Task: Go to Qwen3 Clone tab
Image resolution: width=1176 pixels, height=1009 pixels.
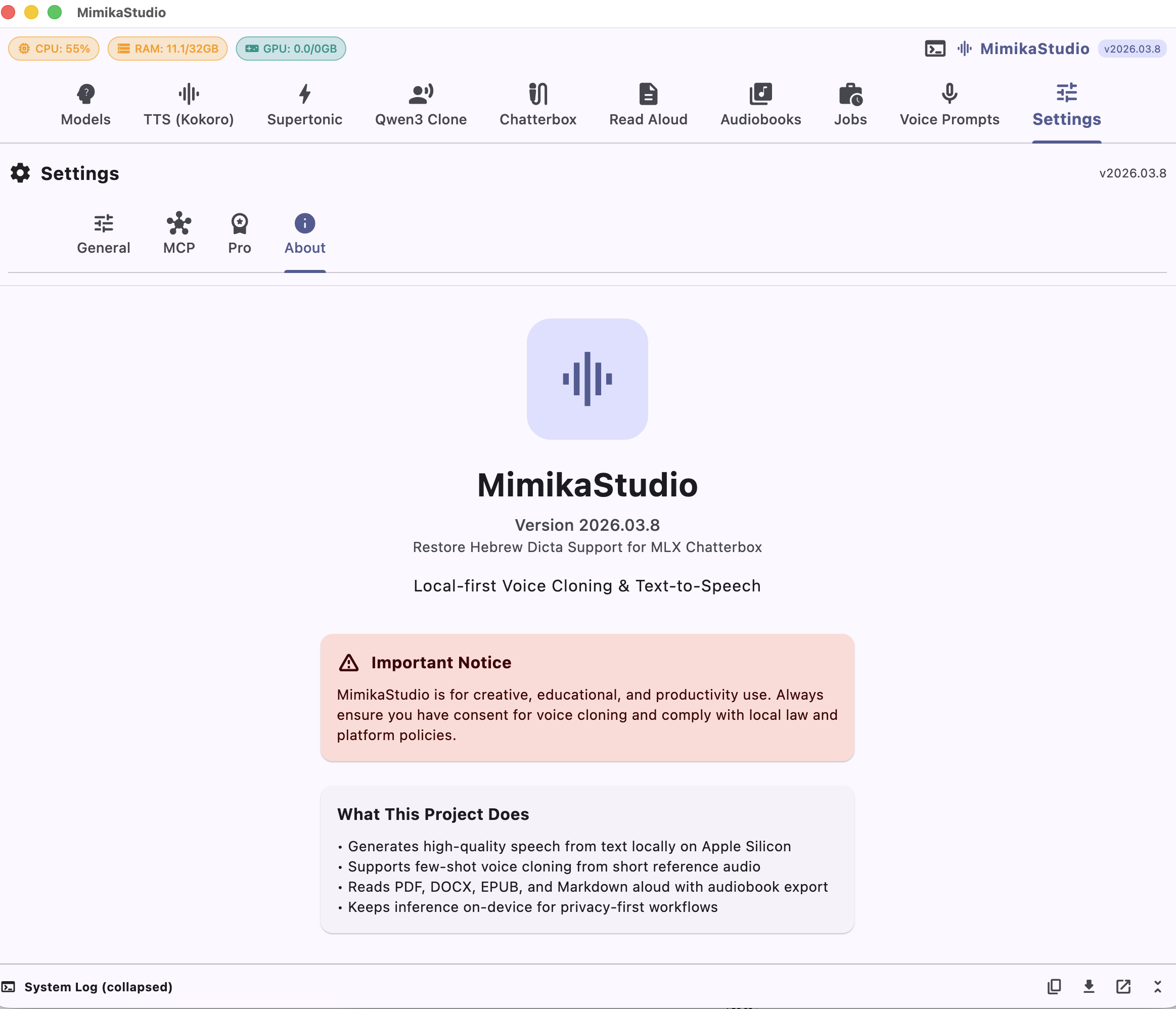Action: (421, 106)
